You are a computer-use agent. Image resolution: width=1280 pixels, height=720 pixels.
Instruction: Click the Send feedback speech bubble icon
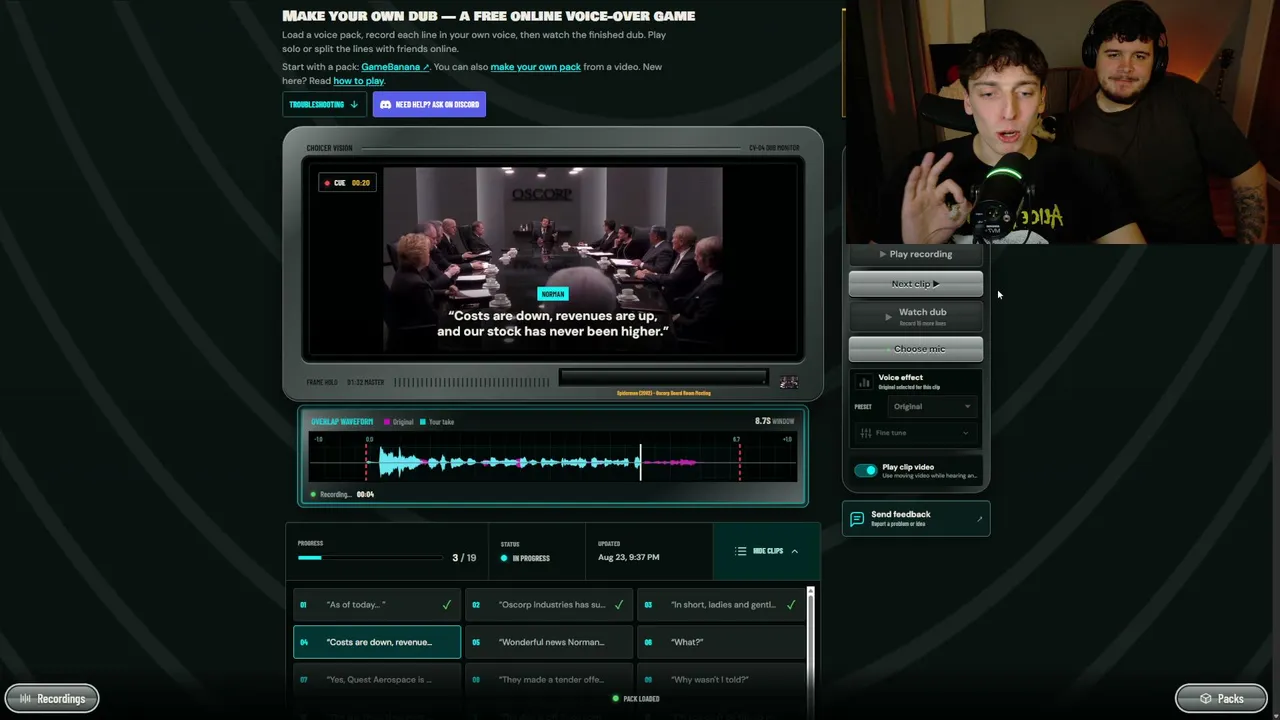tap(857, 518)
